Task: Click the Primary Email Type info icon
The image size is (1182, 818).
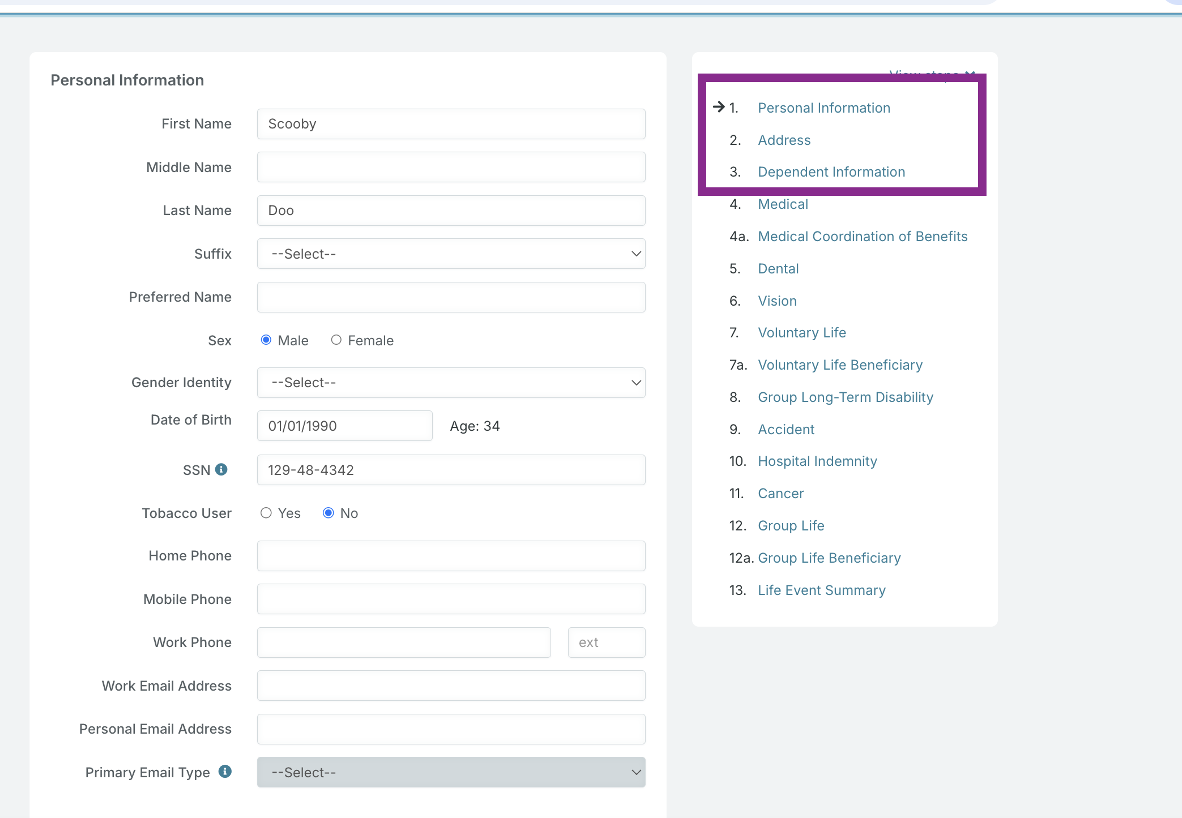Action: (225, 772)
